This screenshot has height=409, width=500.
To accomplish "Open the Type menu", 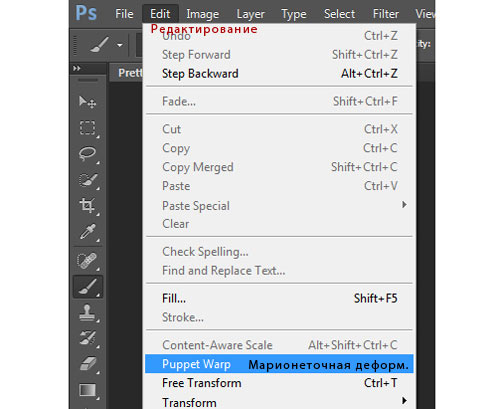I will (294, 14).
